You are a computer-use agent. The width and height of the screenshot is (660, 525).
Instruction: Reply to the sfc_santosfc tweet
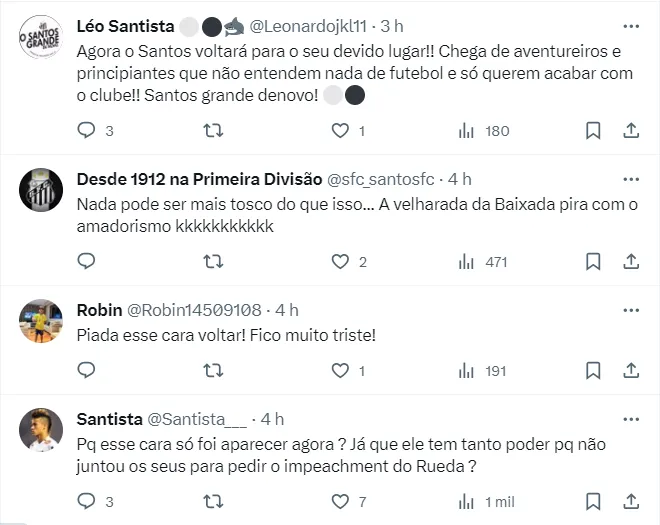click(x=87, y=261)
